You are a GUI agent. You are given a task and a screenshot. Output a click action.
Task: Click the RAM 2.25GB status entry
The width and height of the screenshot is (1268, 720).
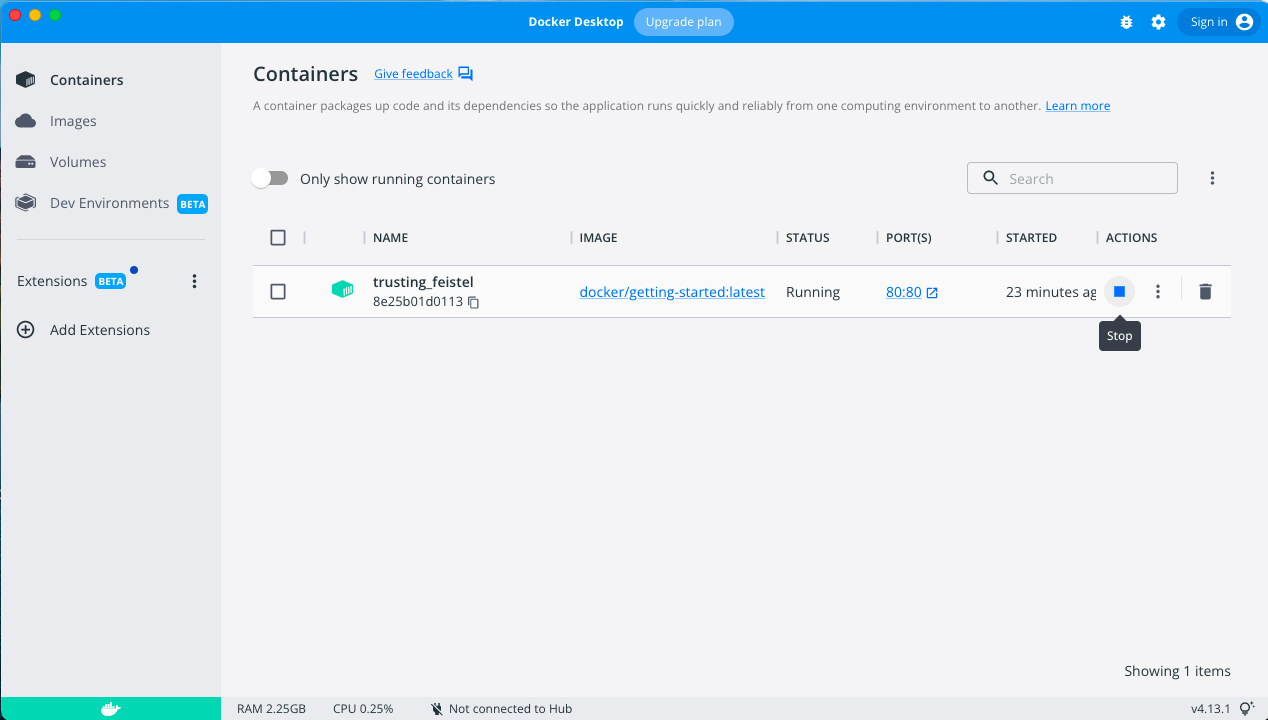point(271,709)
